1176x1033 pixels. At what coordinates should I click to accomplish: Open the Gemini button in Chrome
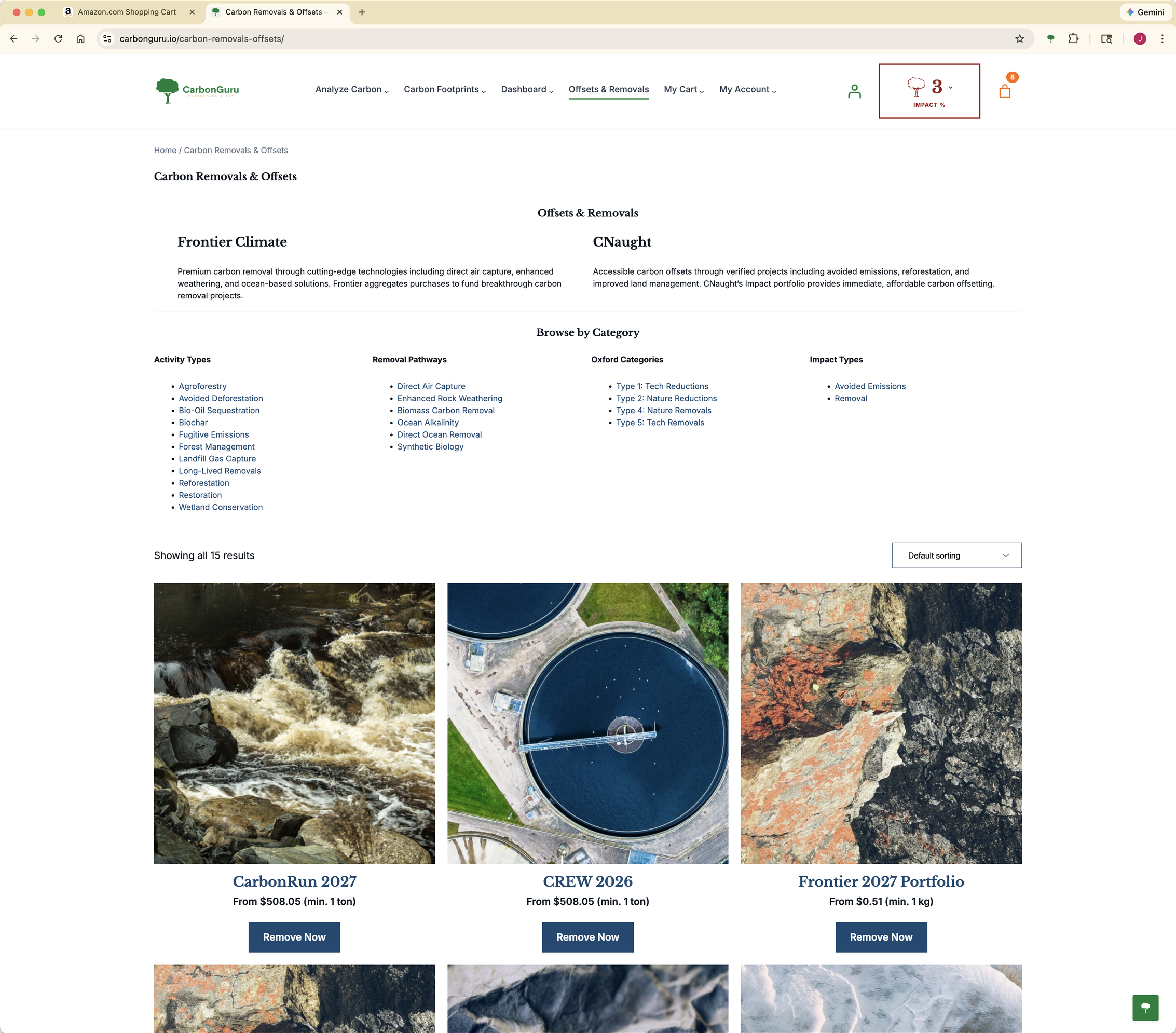pos(1145,12)
